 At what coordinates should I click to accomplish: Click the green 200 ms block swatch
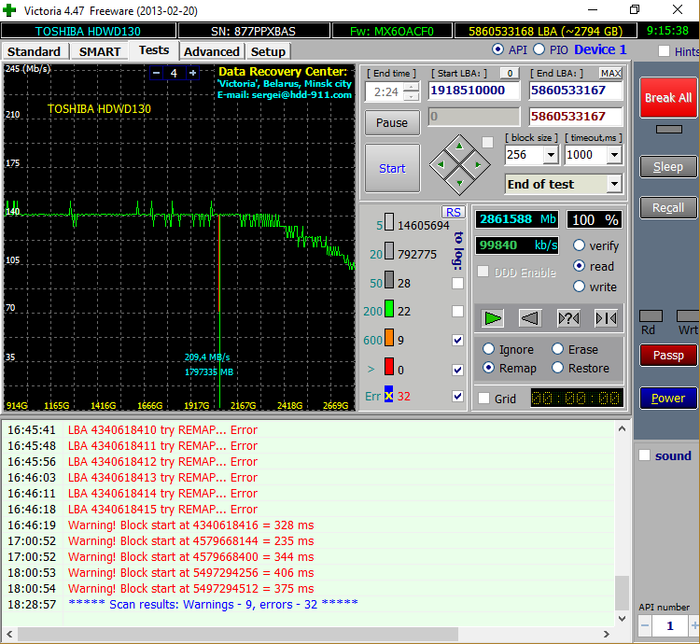coord(389,309)
